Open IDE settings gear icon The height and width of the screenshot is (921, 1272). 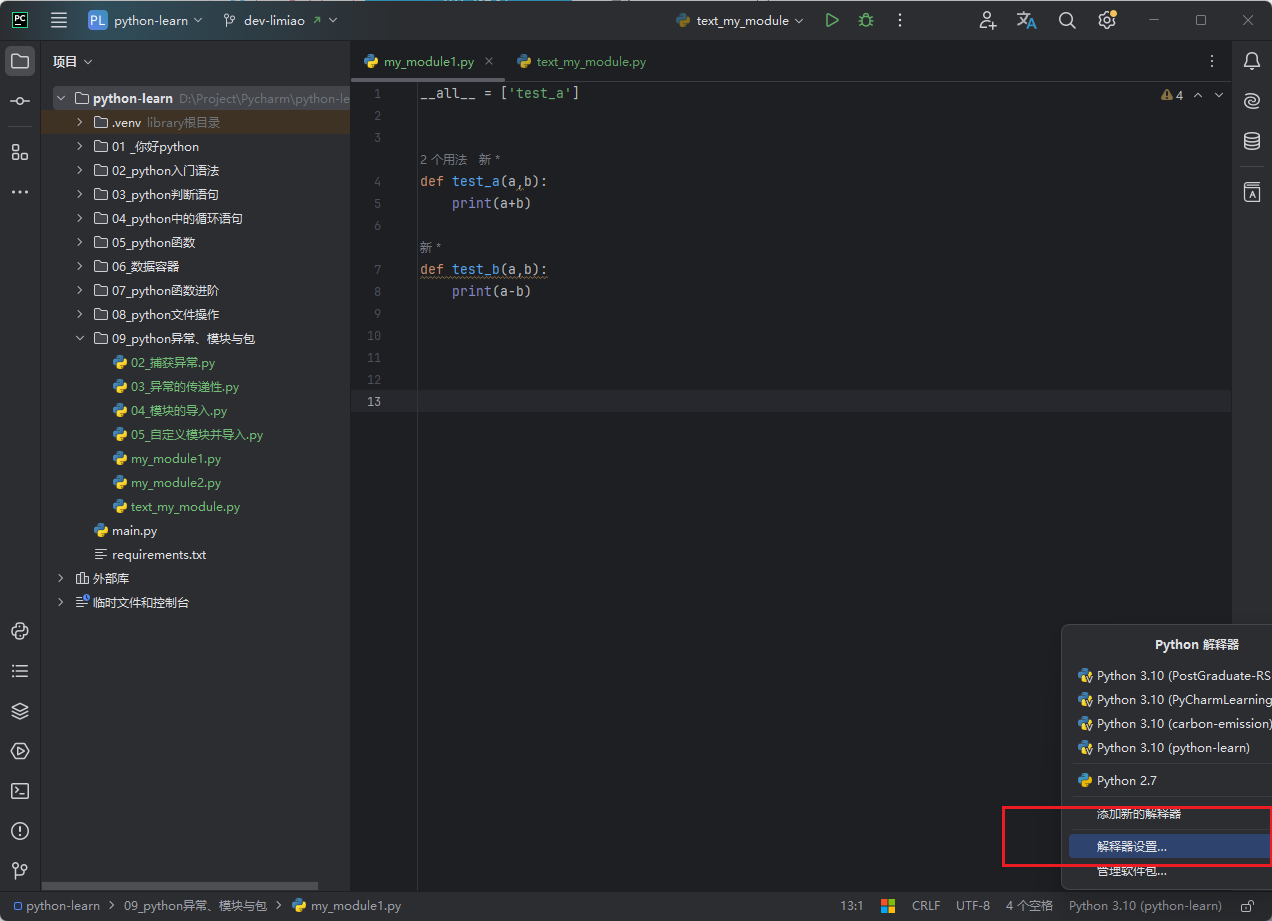click(x=1107, y=20)
